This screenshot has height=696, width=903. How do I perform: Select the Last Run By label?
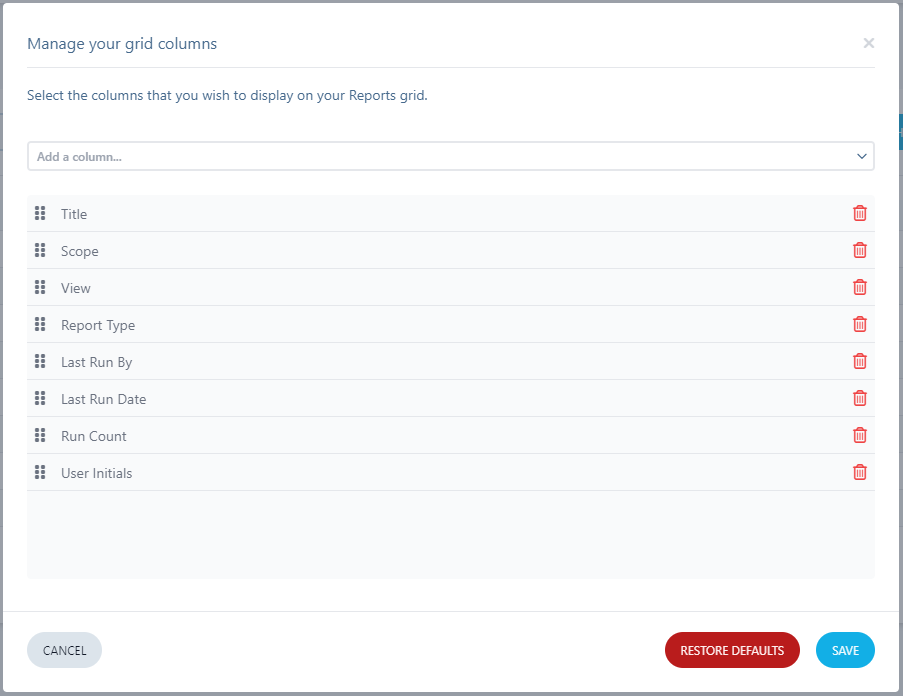click(x=97, y=362)
